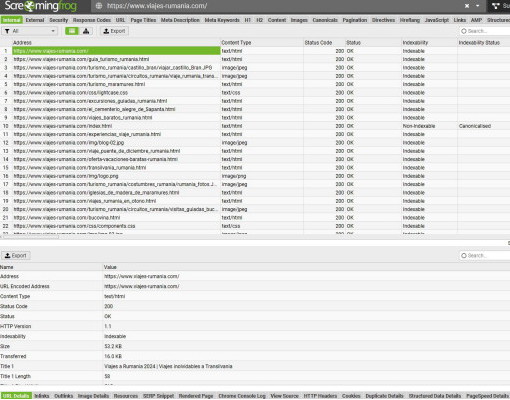510x400 pixels.
Task: Switch to the Page Titles tab
Action: 143,20
